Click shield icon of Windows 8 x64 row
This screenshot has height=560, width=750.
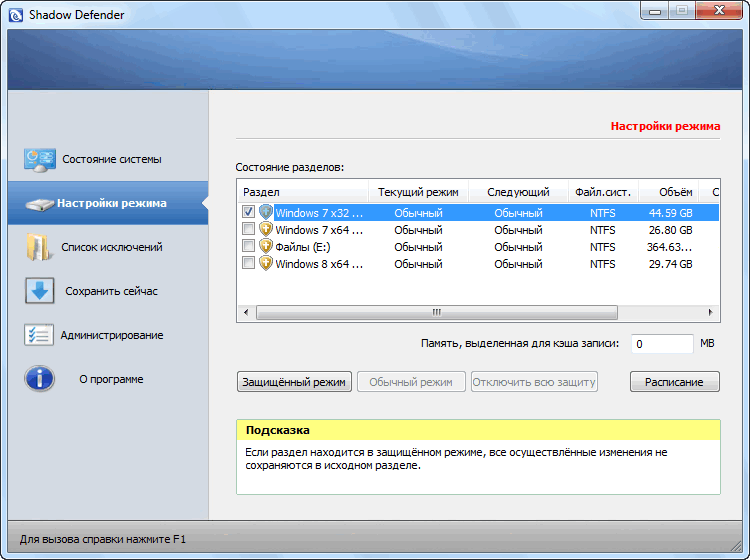tap(265, 263)
